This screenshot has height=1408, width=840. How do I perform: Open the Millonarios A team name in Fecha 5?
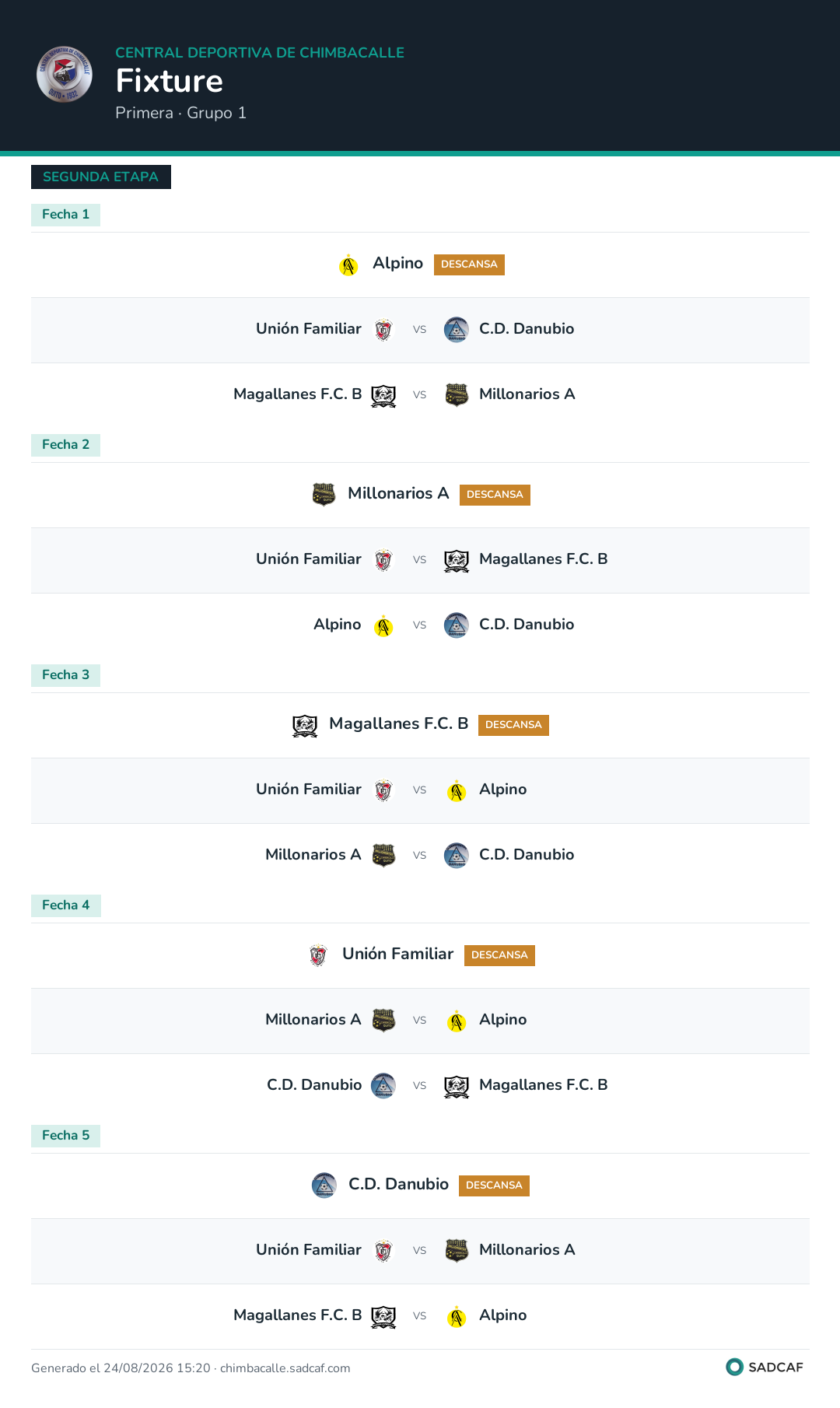pyautogui.click(x=527, y=1249)
